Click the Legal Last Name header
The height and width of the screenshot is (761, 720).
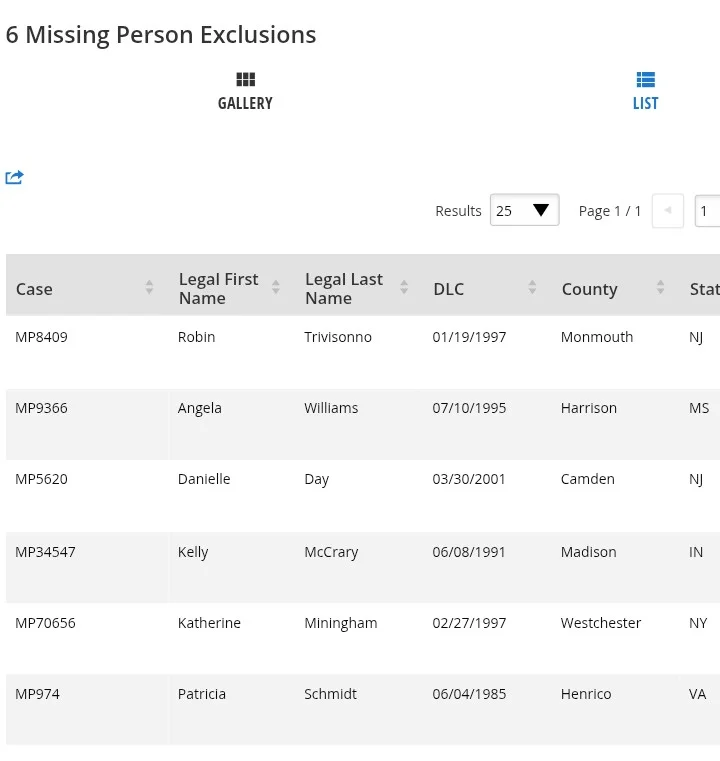click(343, 288)
